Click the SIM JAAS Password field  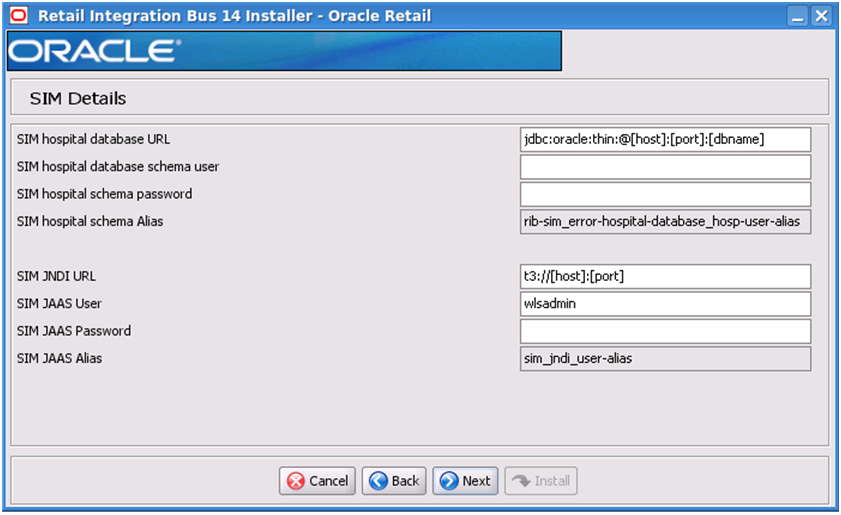(x=665, y=331)
